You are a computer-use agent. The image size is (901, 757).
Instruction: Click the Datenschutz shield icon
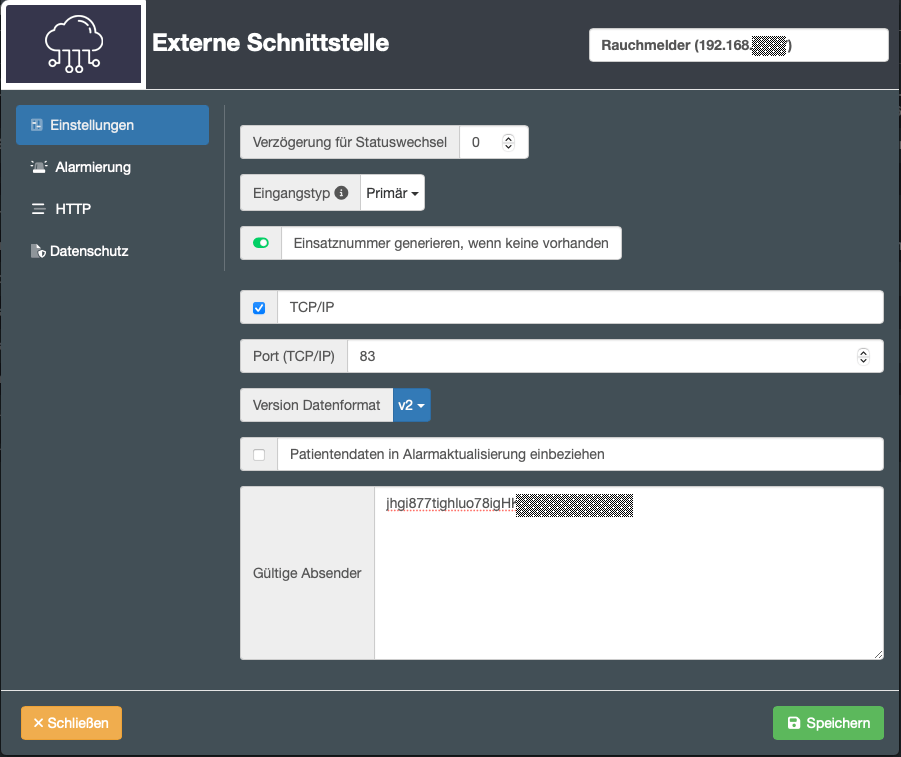pos(38,251)
